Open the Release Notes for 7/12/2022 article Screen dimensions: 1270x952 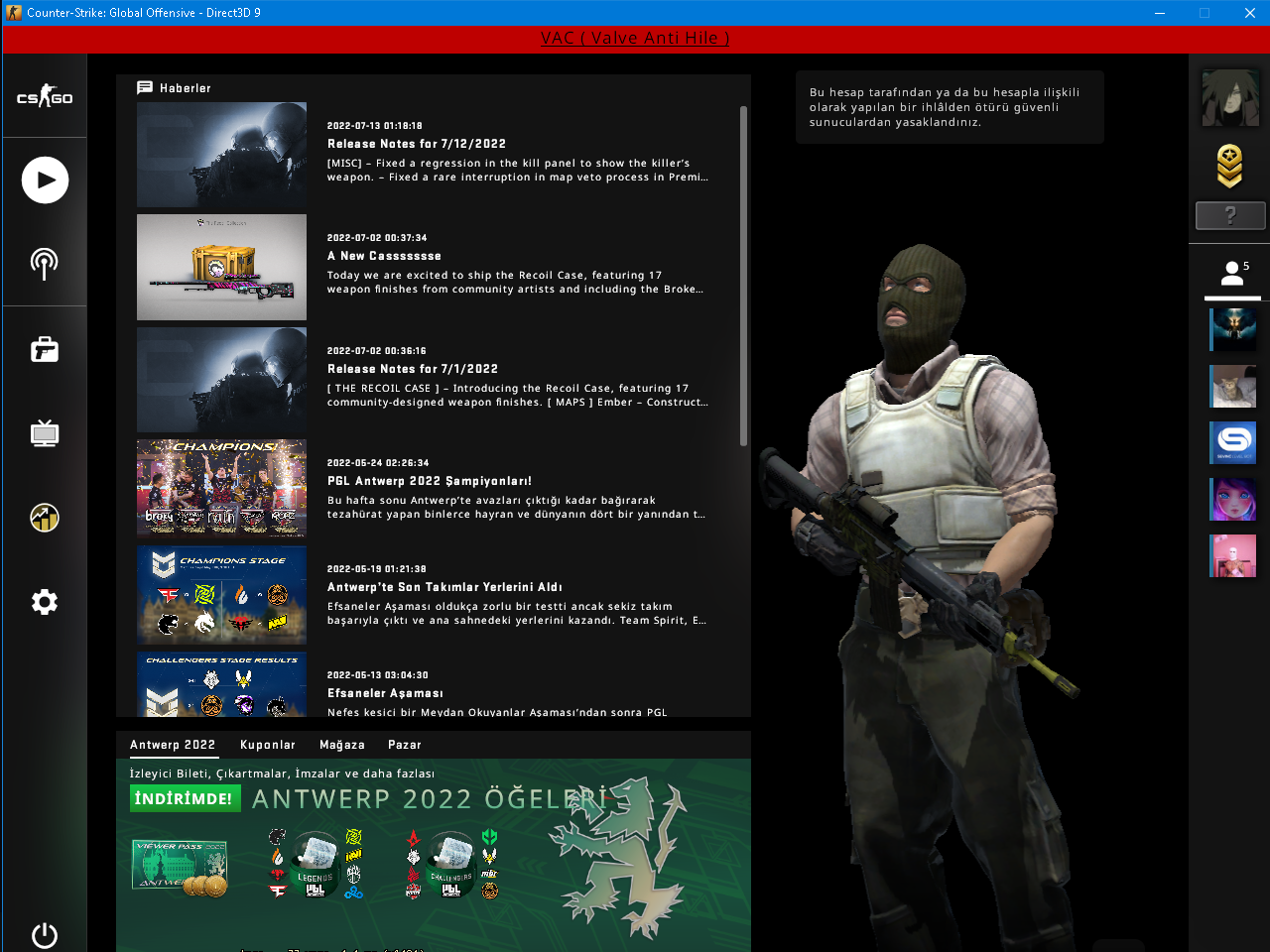tap(417, 144)
